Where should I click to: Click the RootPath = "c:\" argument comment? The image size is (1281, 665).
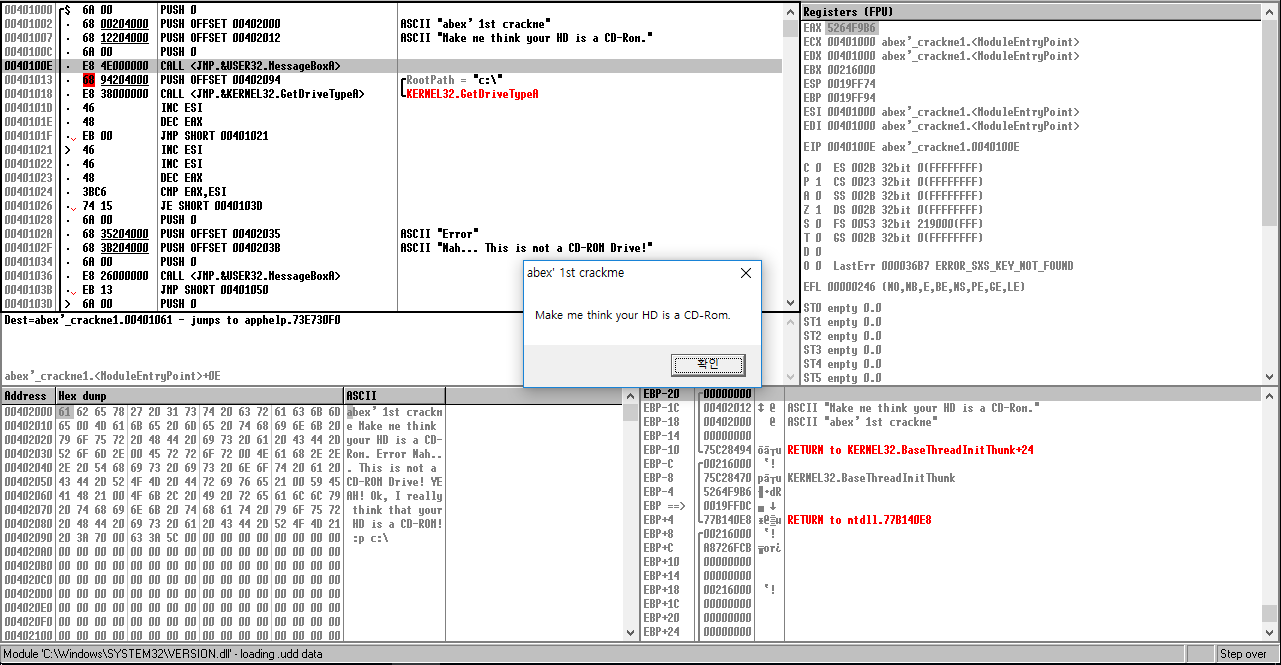(454, 79)
